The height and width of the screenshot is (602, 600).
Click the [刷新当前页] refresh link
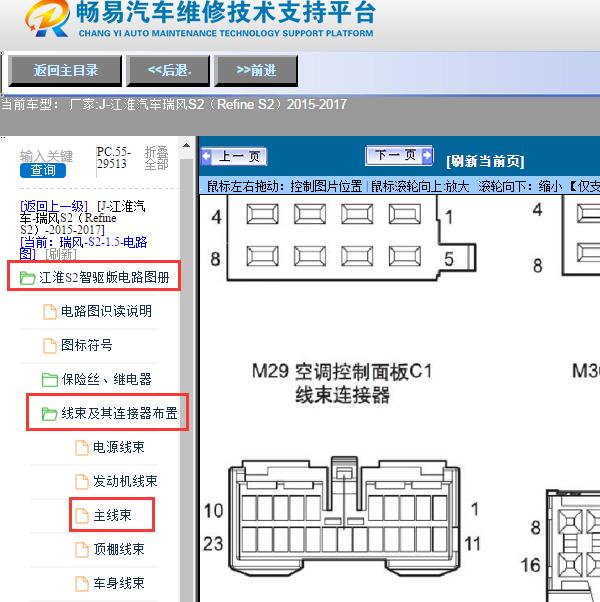click(x=485, y=161)
